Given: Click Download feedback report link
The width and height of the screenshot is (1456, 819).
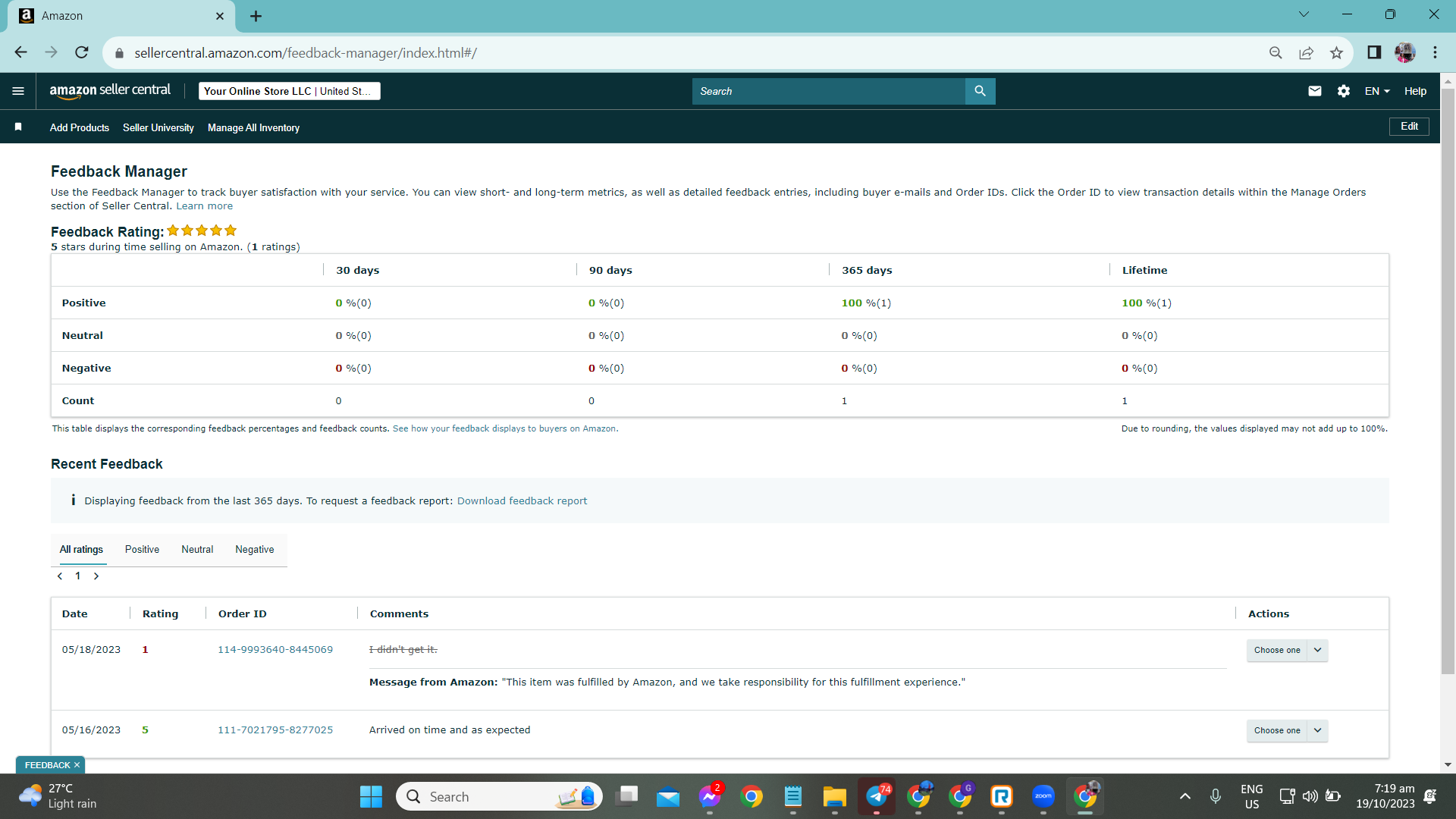Looking at the screenshot, I should coord(522,500).
